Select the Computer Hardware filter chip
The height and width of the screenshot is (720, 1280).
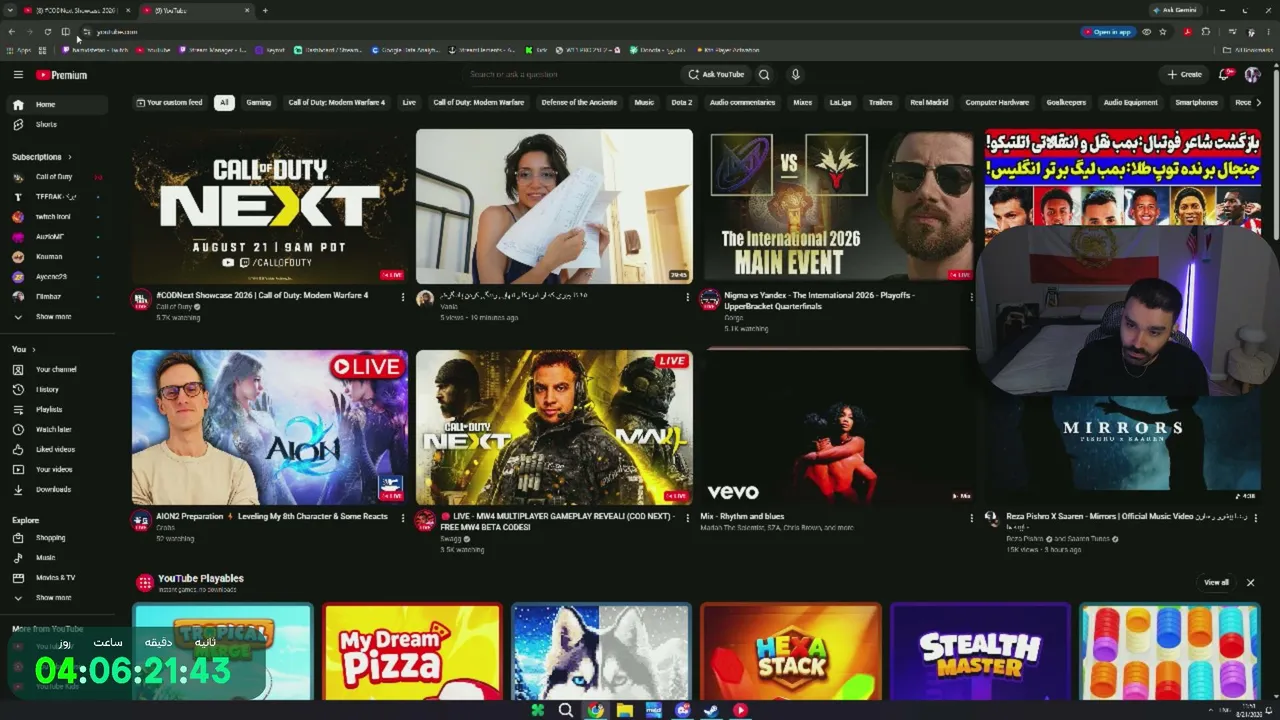(x=997, y=102)
